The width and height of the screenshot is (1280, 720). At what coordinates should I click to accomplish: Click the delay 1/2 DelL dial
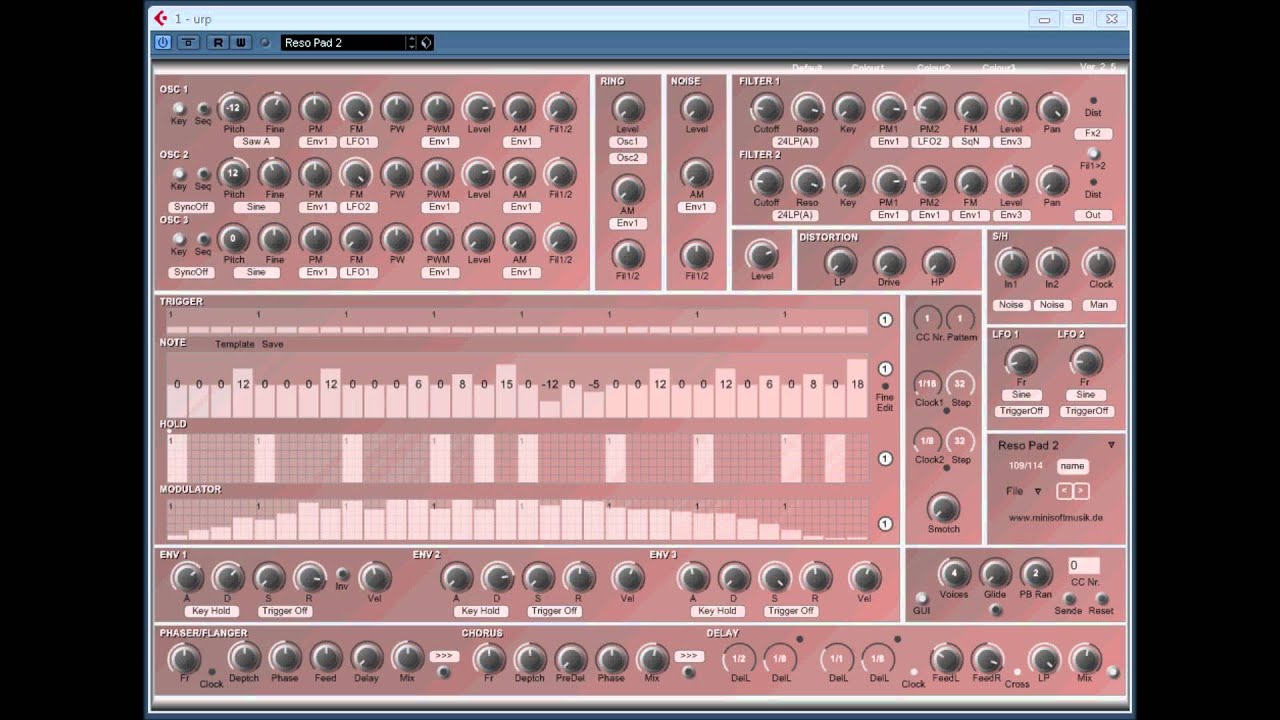(739, 658)
